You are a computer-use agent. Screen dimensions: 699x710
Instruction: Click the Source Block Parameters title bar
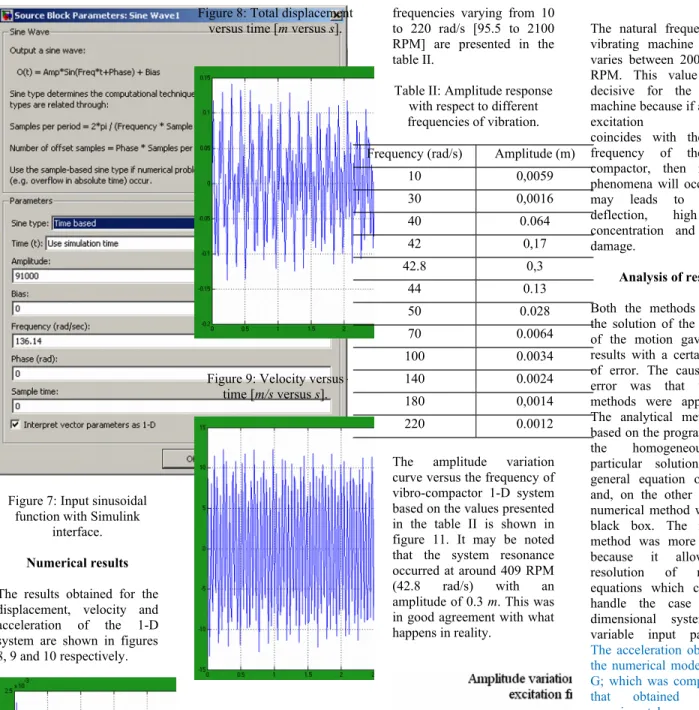click(x=174, y=15)
